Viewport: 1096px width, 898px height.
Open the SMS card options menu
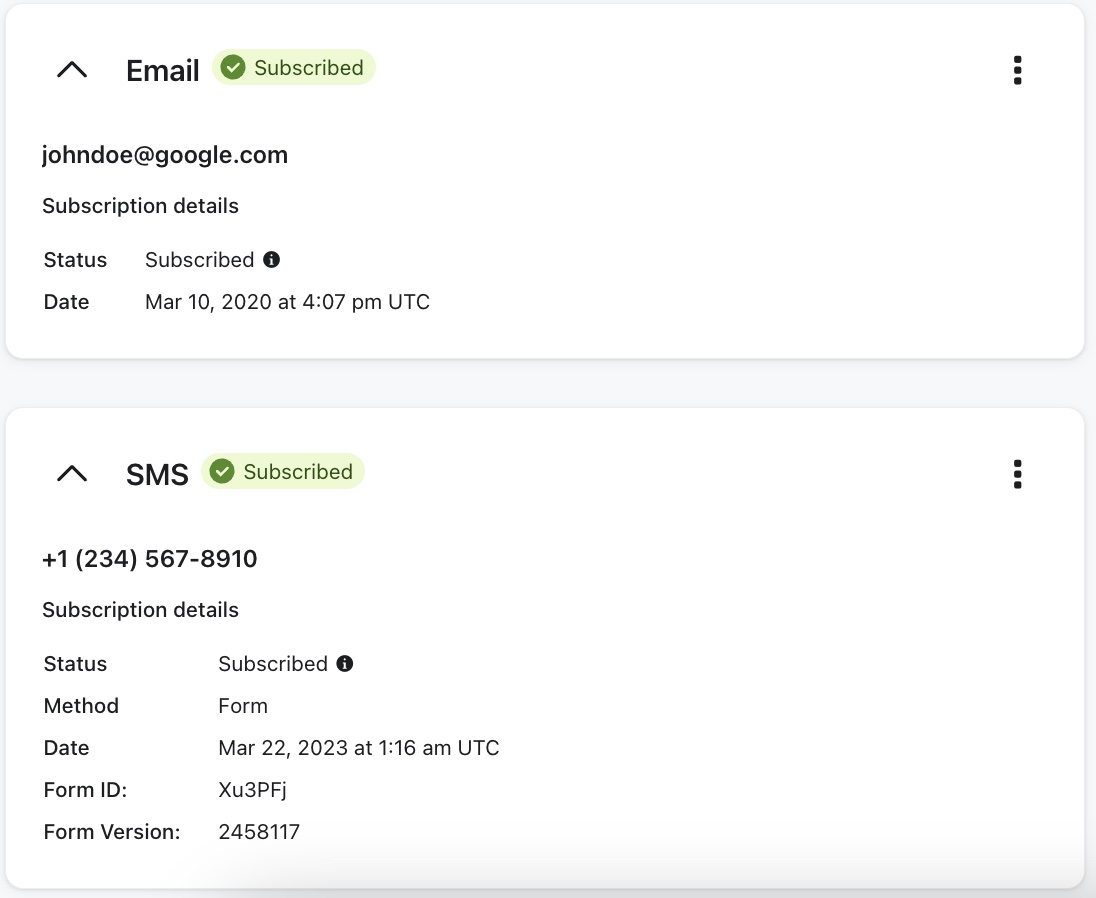(1017, 474)
